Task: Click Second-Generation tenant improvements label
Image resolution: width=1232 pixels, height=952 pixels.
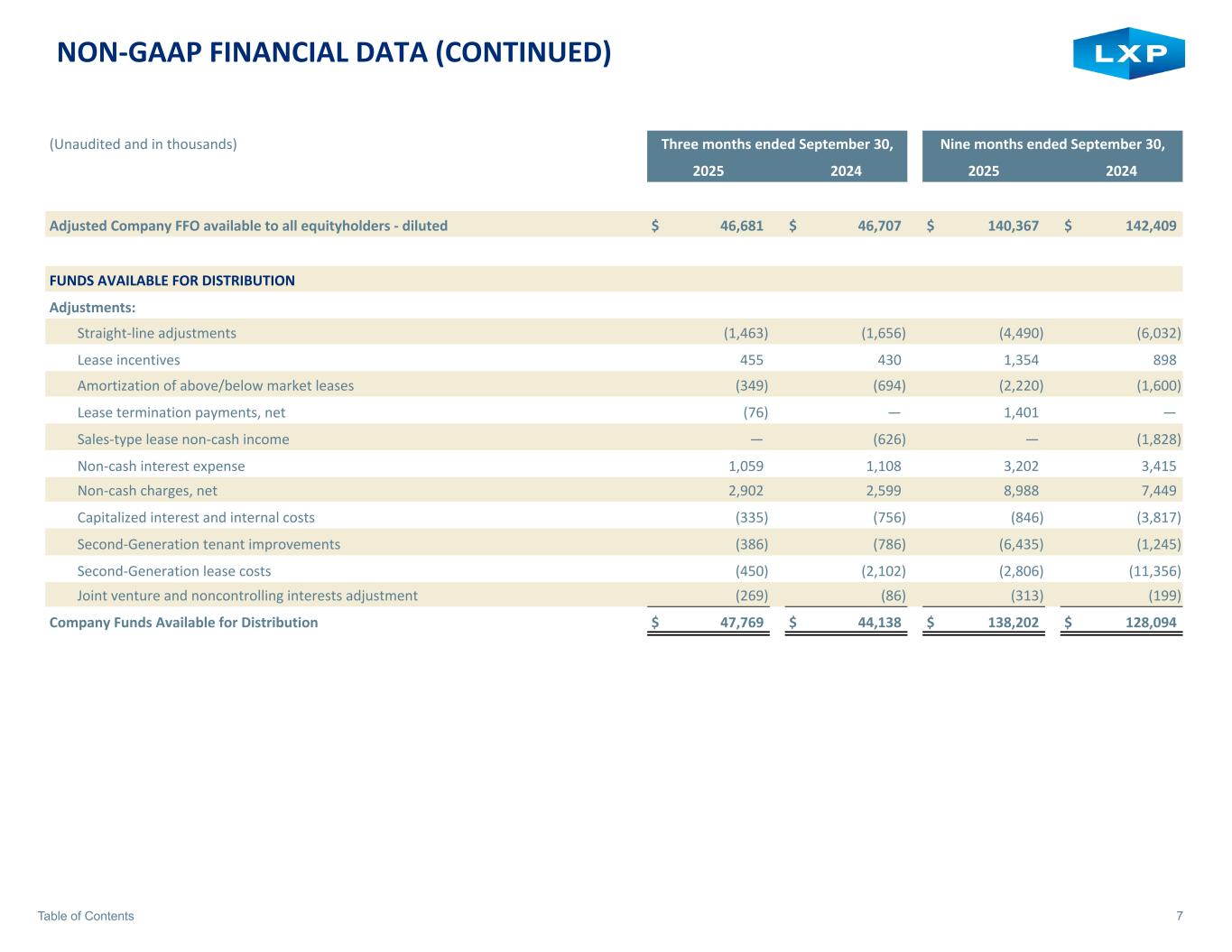Action: pos(208,544)
